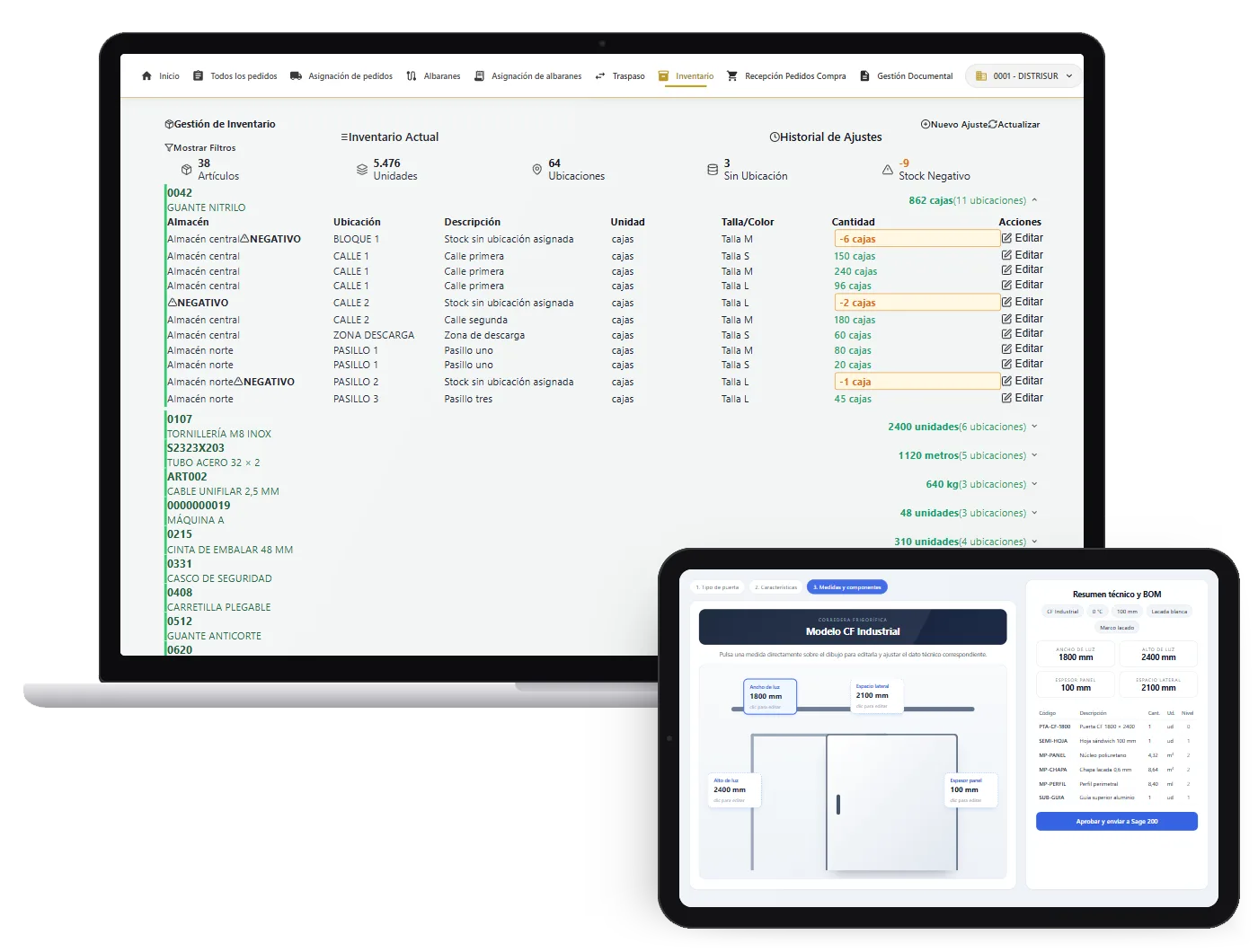The image size is (1258, 952).
Task: Open the 0001 - DISTRISUR company dropdown
Action: tap(1023, 76)
